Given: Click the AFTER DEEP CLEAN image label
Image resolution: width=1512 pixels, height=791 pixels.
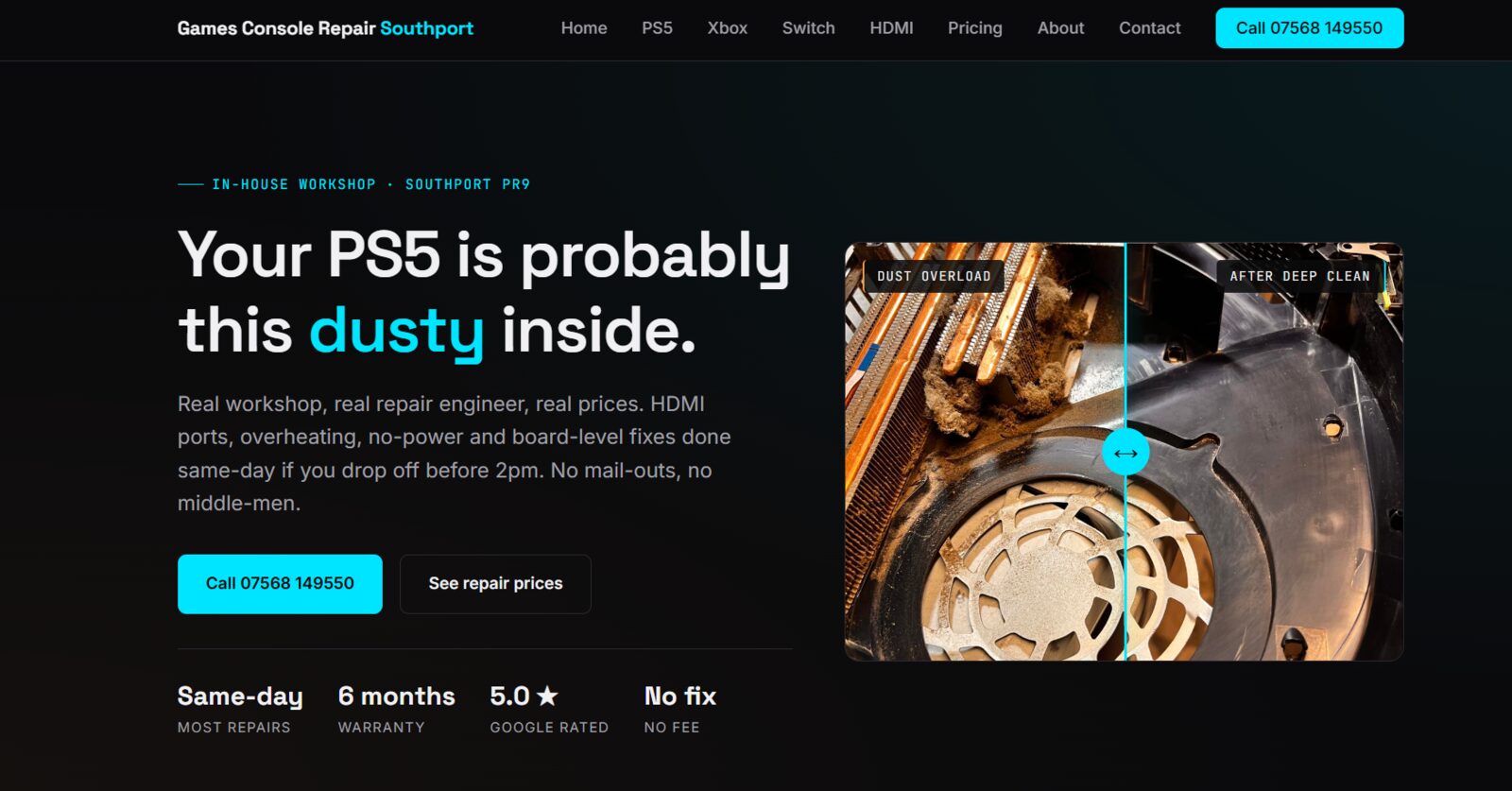Looking at the screenshot, I should pos(1299,276).
